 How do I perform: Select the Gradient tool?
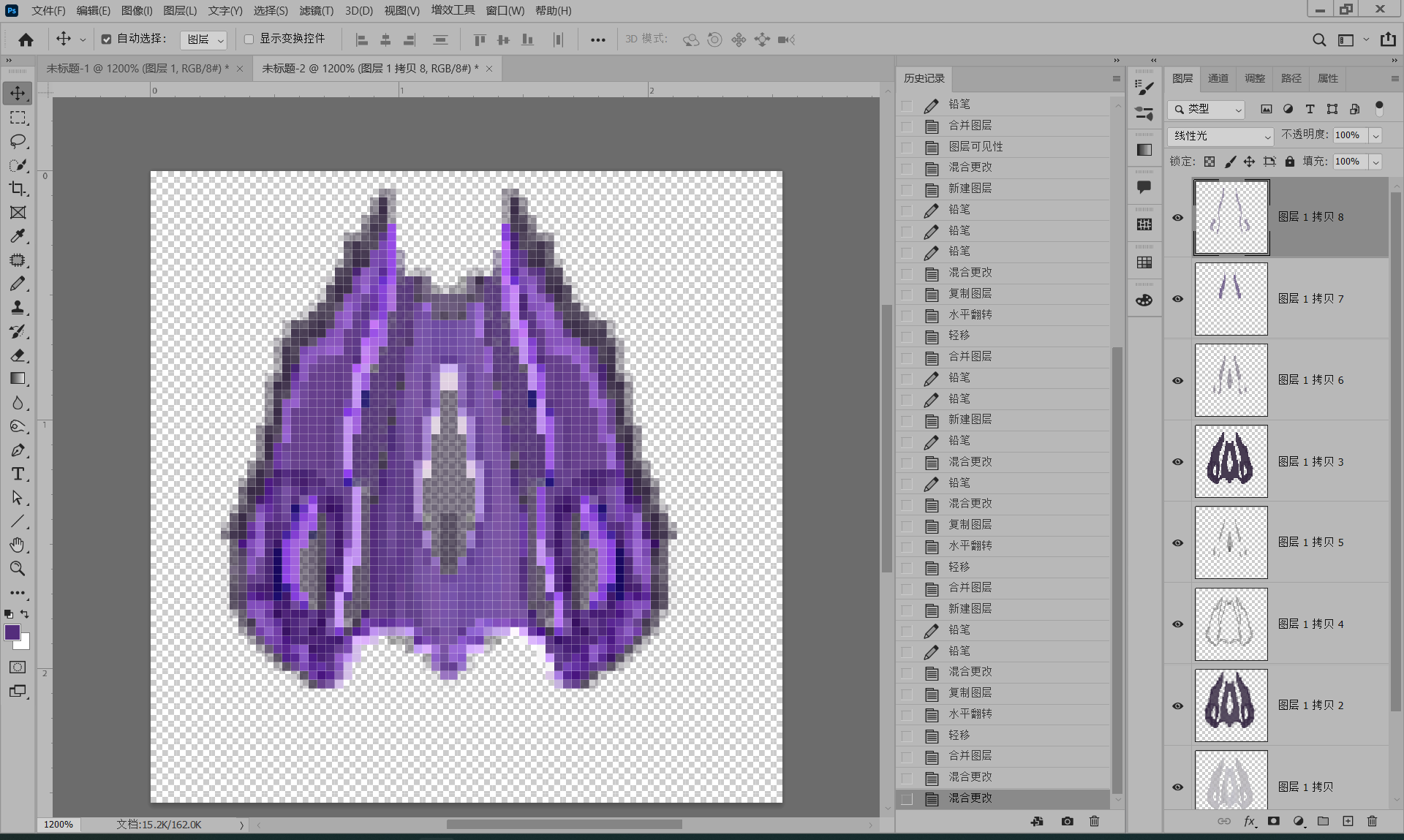[x=18, y=379]
